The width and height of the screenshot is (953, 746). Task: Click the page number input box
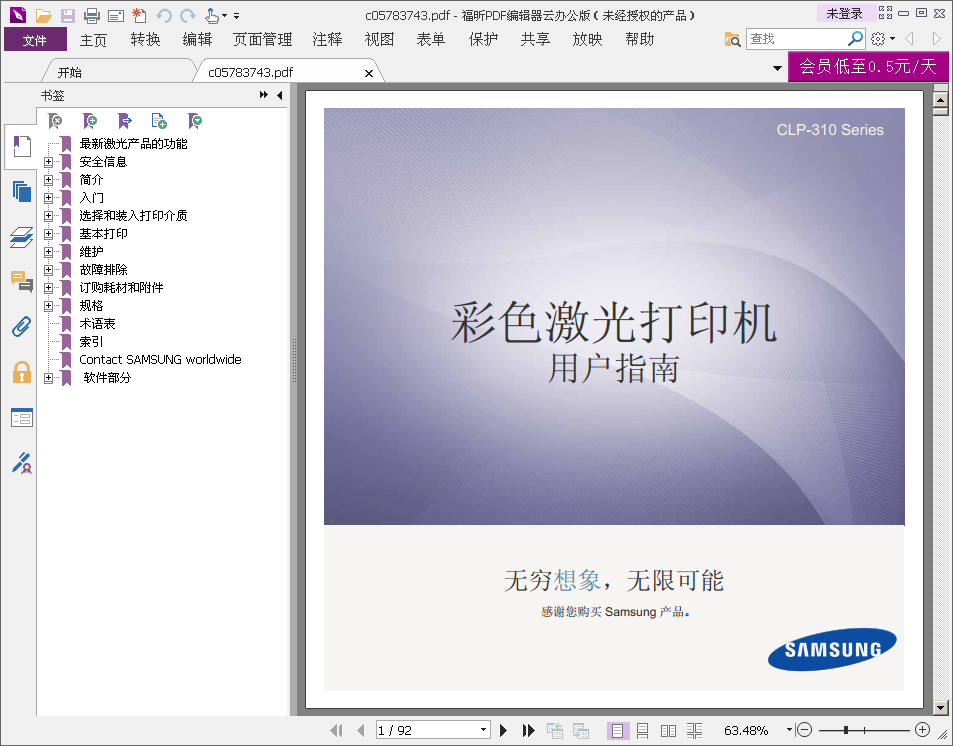pyautogui.click(x=427, y=730)
